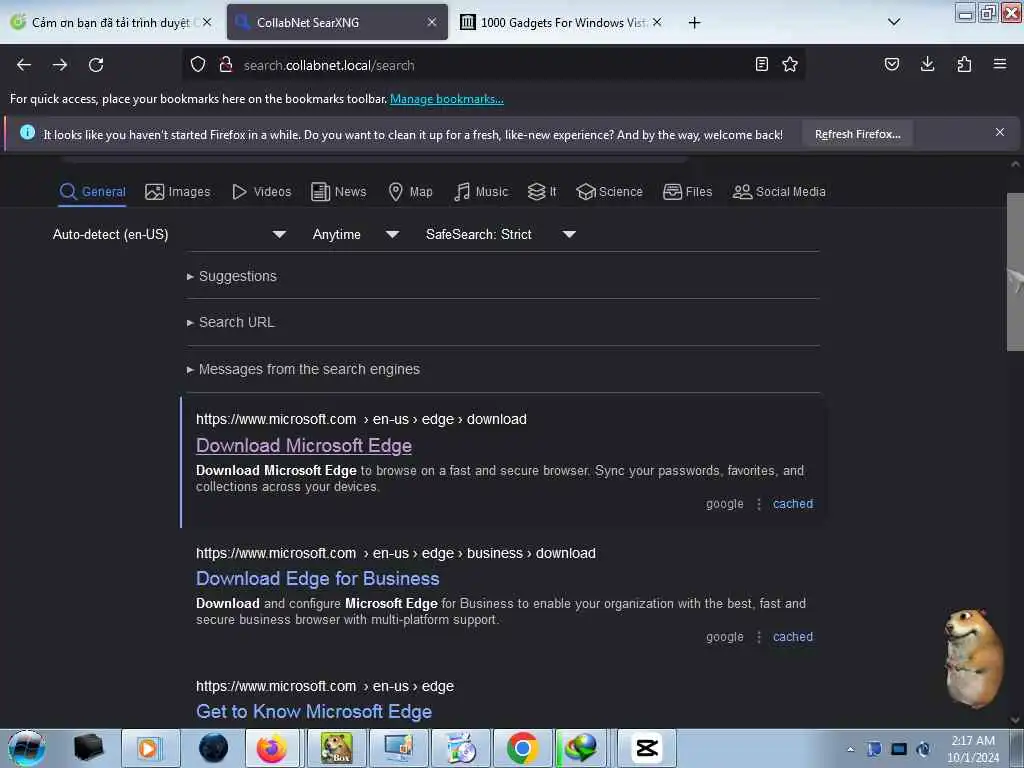Screen dimensions: 1024x768
Task: Switch to the Cảm ơn bạn đã tải tab
Action: click(111, 22)
